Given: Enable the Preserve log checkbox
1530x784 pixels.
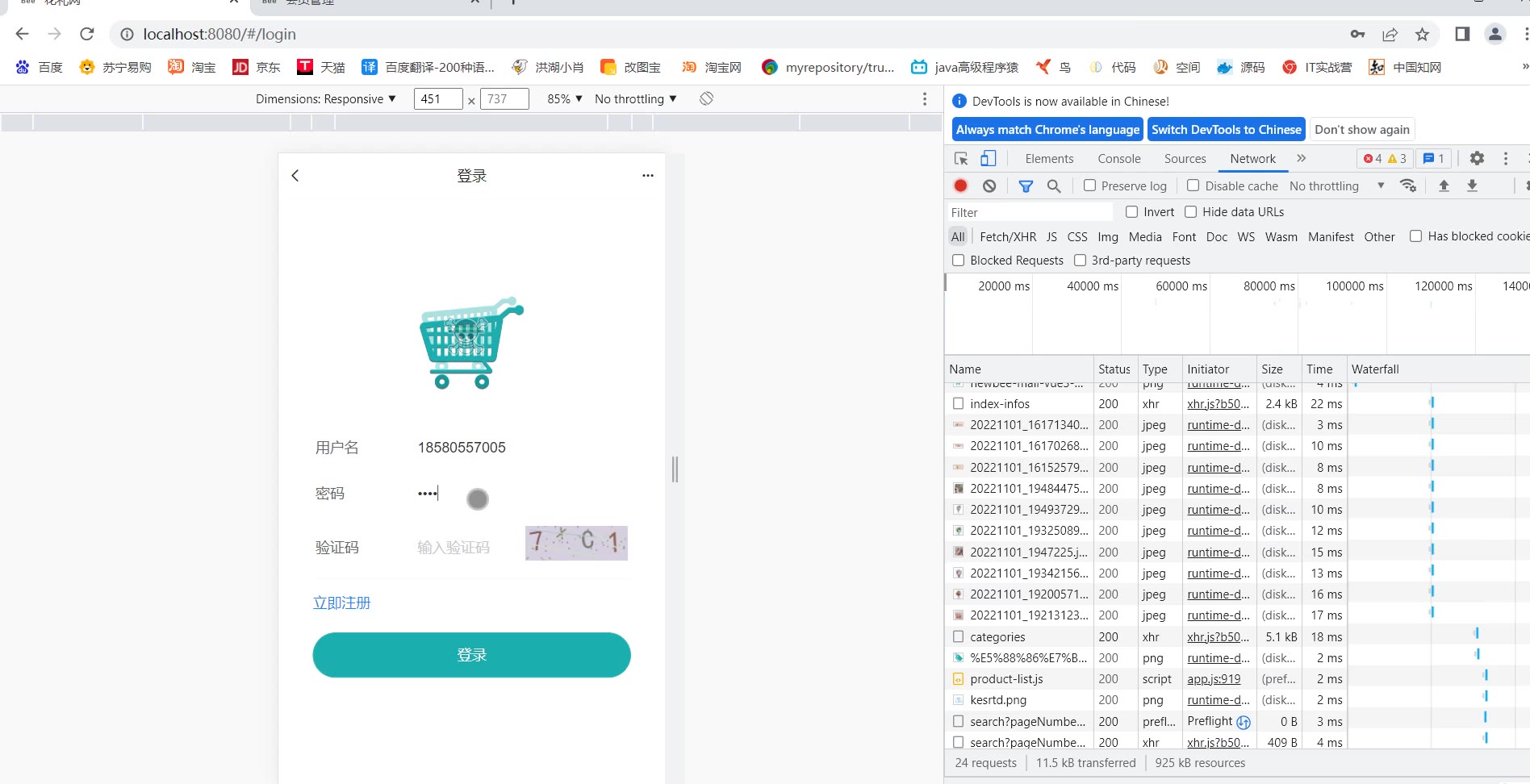Looking at the screenshot, I should 1089,186.
